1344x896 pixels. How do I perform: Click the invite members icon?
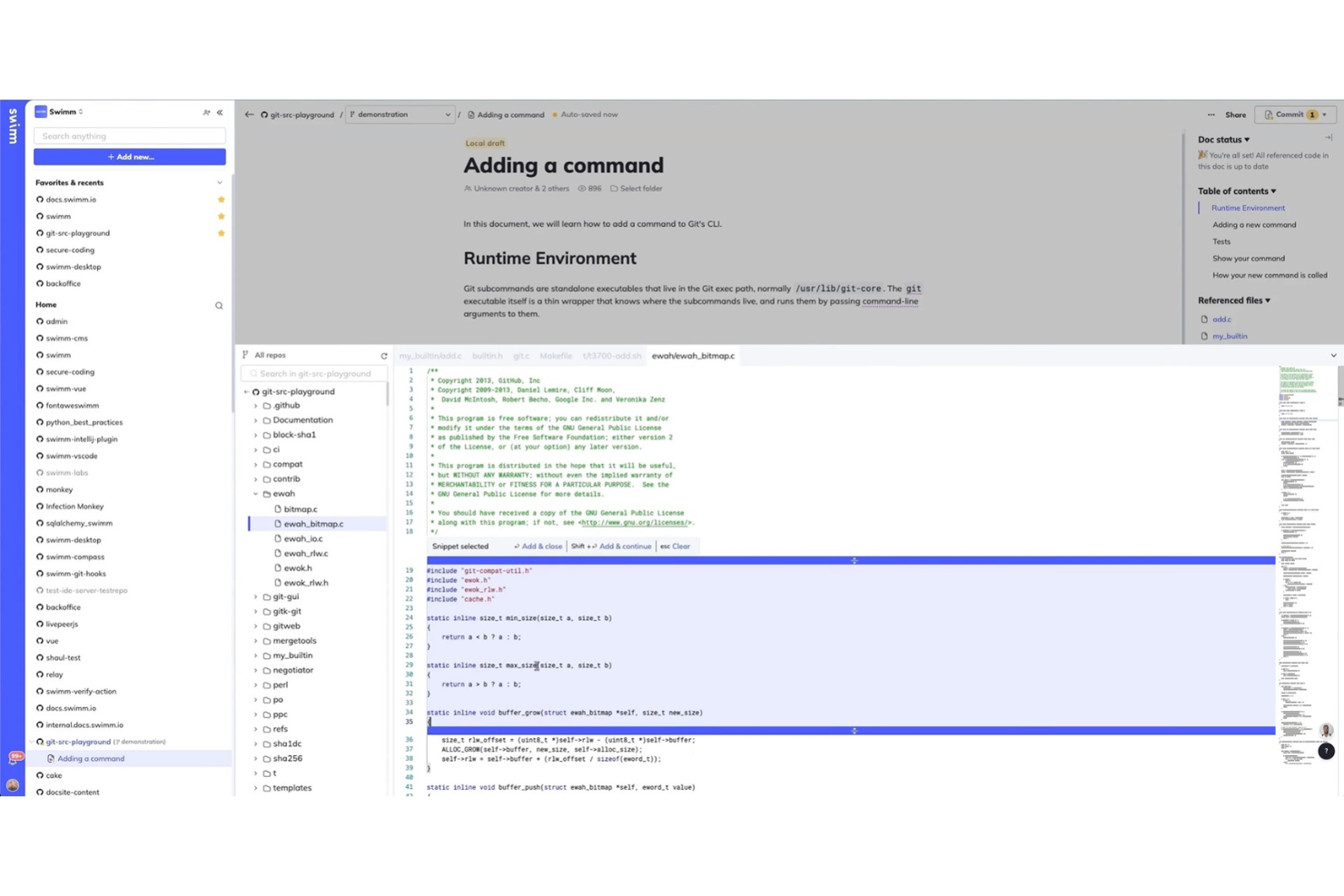tap(206, 113)
